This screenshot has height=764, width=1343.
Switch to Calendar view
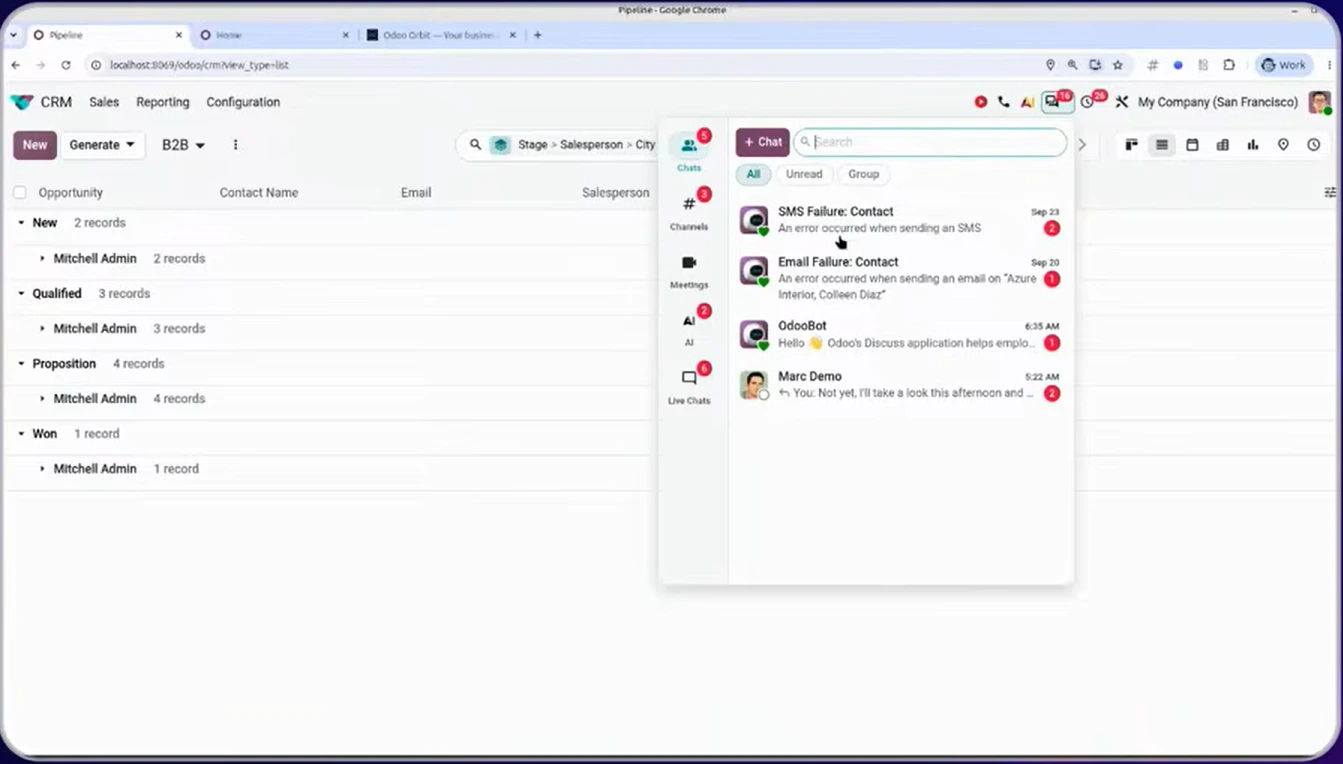point(1192,145)
